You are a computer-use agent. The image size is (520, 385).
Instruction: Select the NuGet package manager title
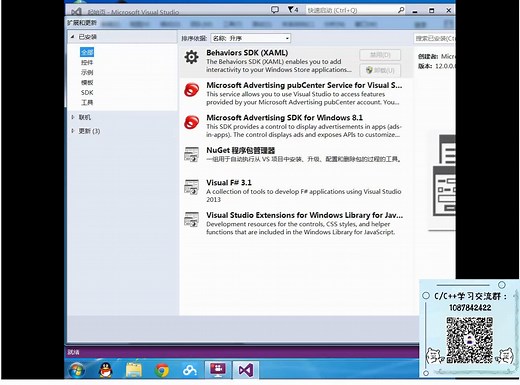pos(241,150)
